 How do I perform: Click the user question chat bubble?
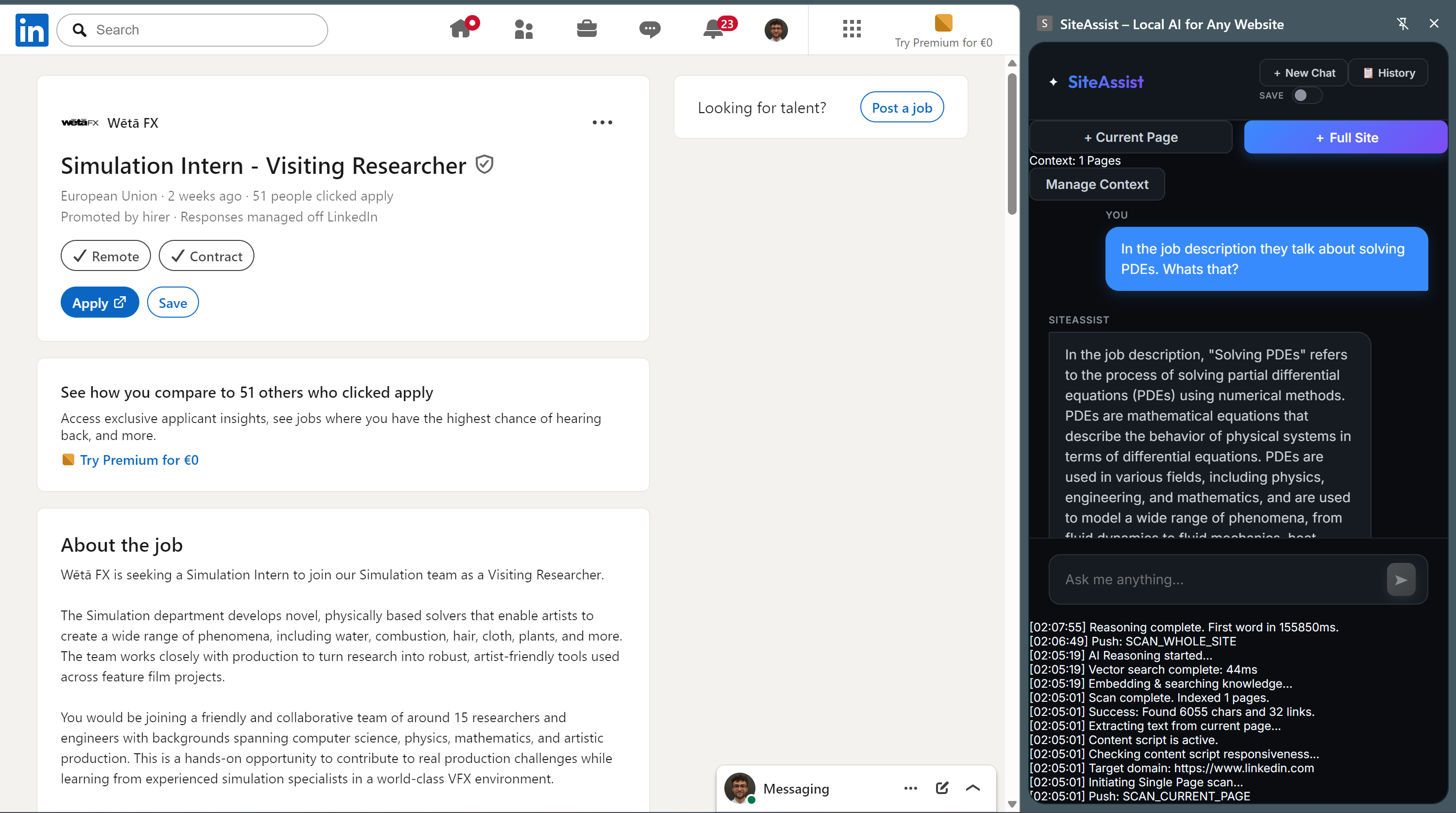click(1266, 259)
